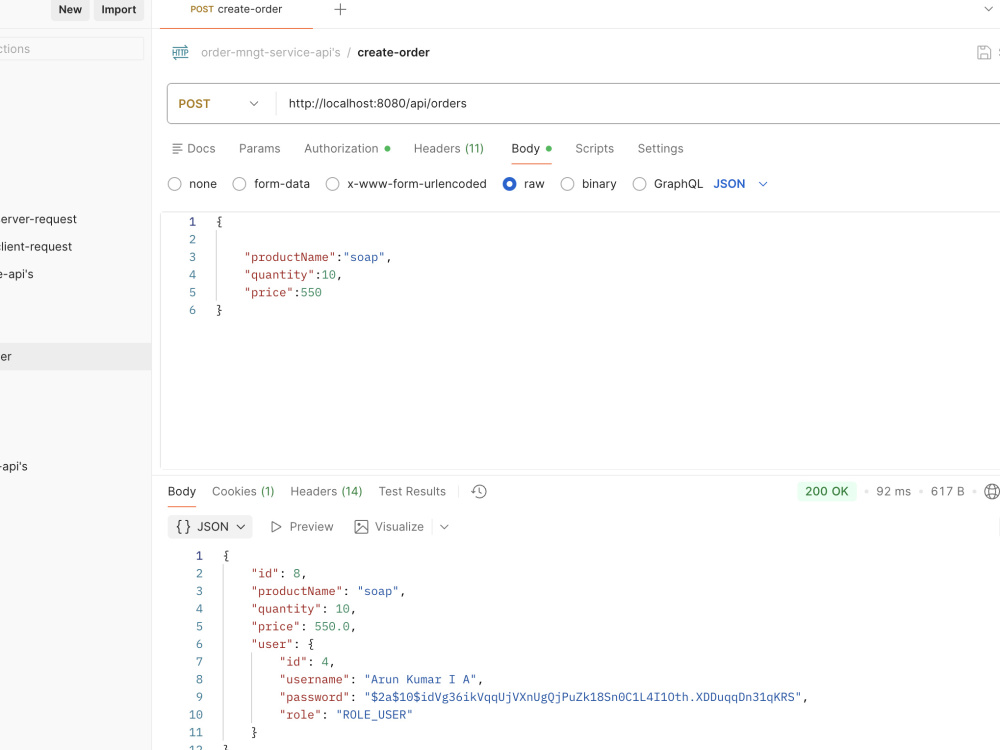Viewport: 1000px width, 750px height.
Task: Click the JSON braces icon
Action: click(x=184, y=527)
